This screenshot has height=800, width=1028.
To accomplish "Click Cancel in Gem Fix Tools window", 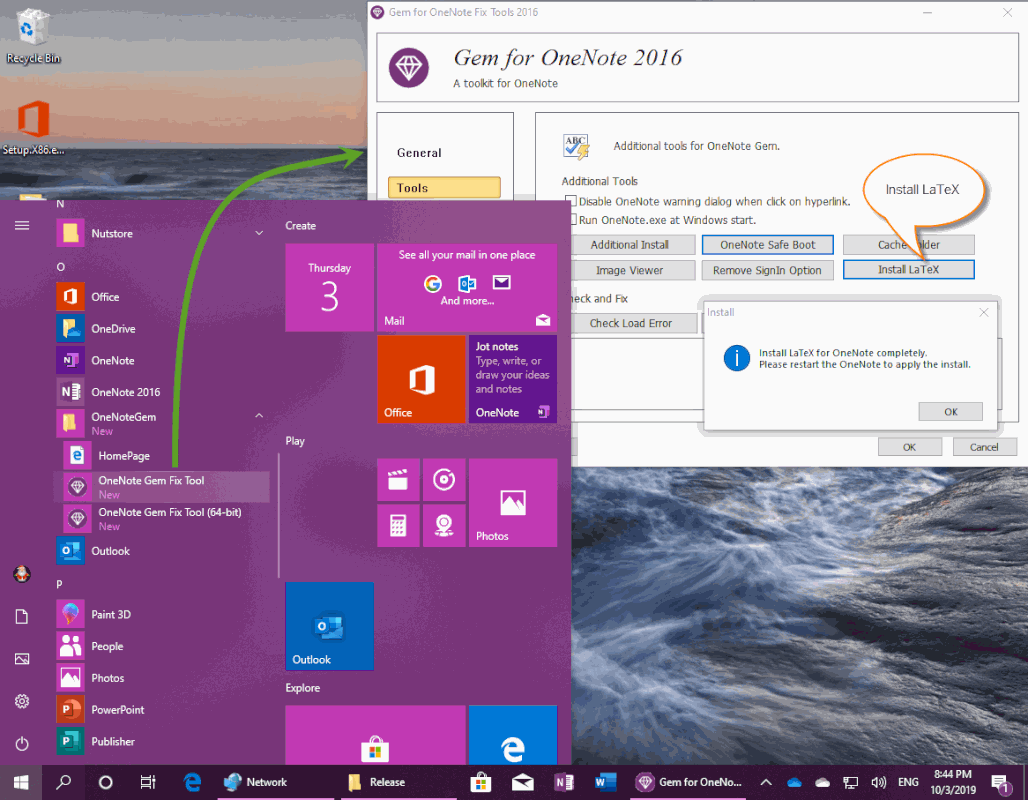I will pos(984,447).
